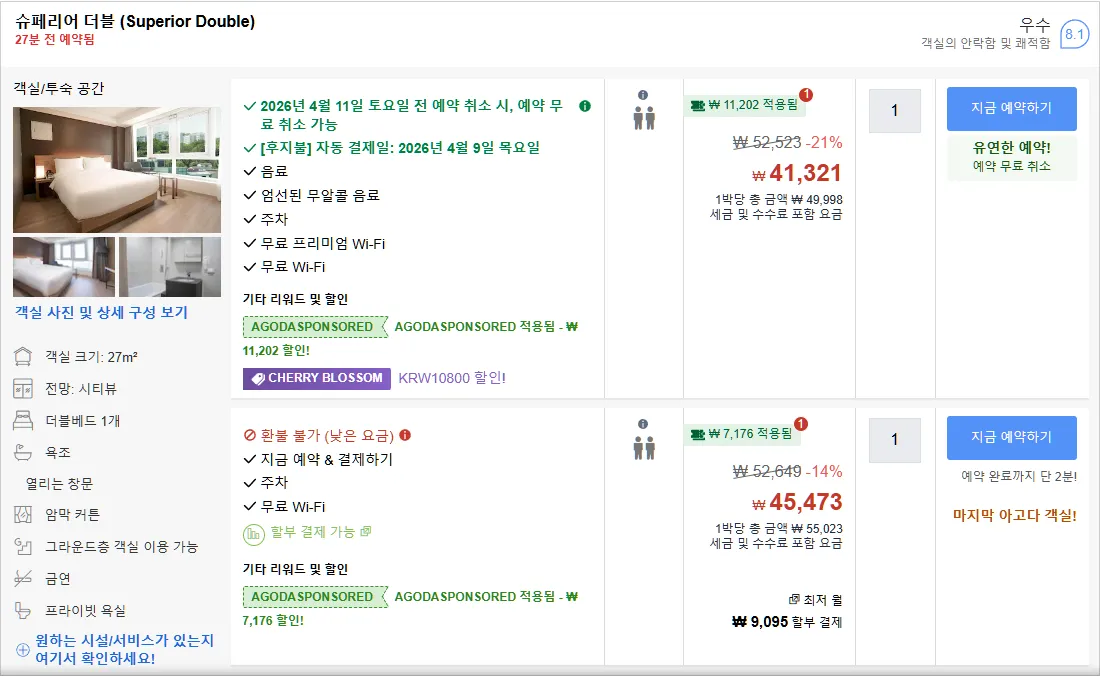This screenshot has height=676, width=1100.
Task: Click the ground floor room availability icon
Action: point(23,546)
